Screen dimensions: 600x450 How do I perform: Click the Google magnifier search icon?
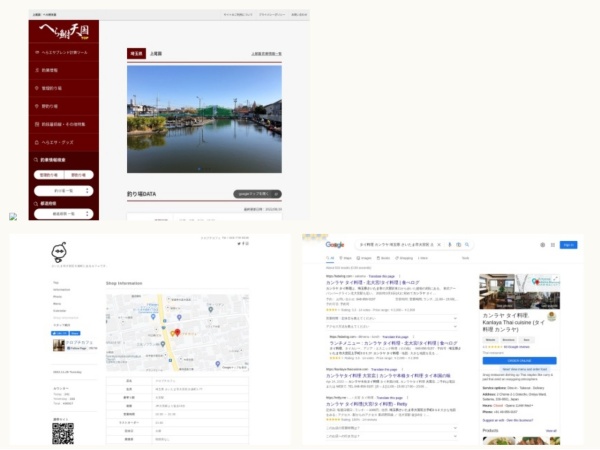pos(467,245)
